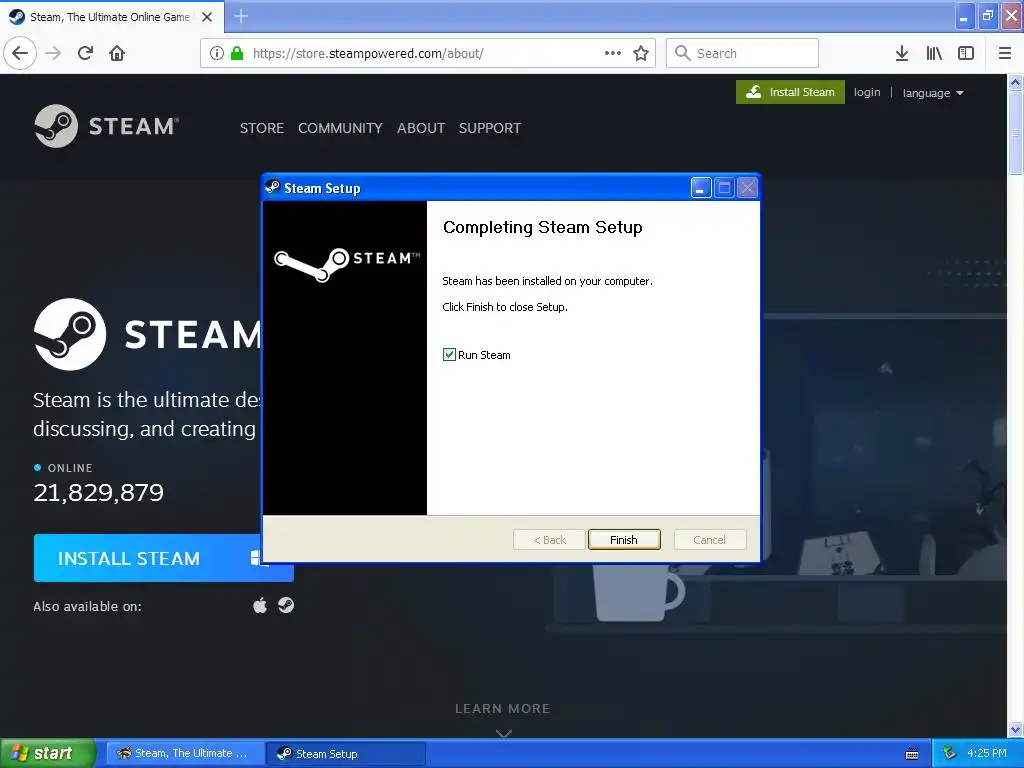
Task: Bookmark this page with the star icon
Action: coord(641,53)
